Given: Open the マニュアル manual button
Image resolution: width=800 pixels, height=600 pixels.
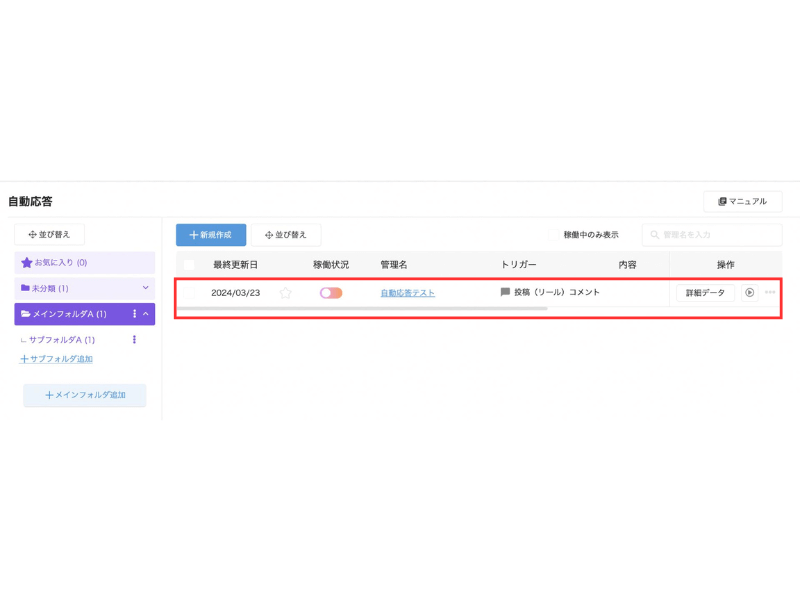Looking at the screenshot, I should coord(742,202).
